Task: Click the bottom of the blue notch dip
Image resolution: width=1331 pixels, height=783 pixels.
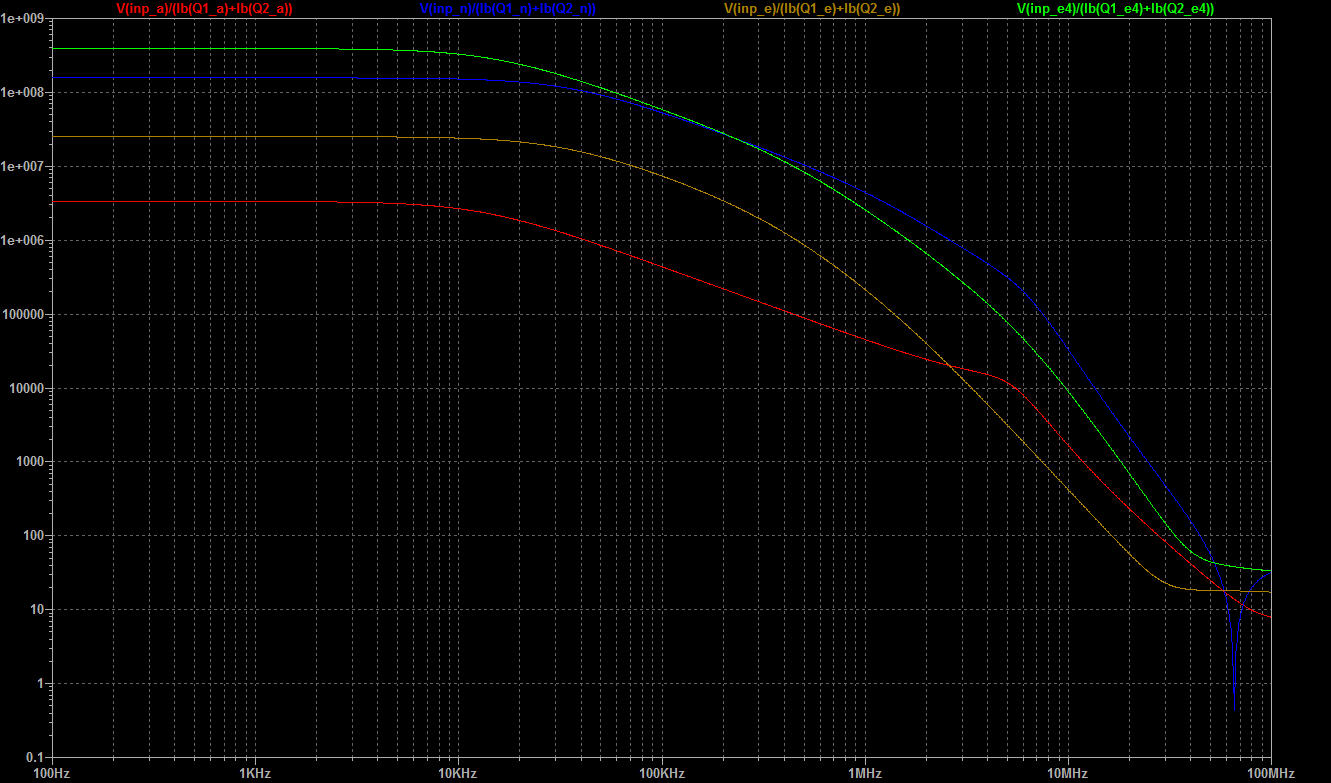Action: click(x=1235, y=709)
